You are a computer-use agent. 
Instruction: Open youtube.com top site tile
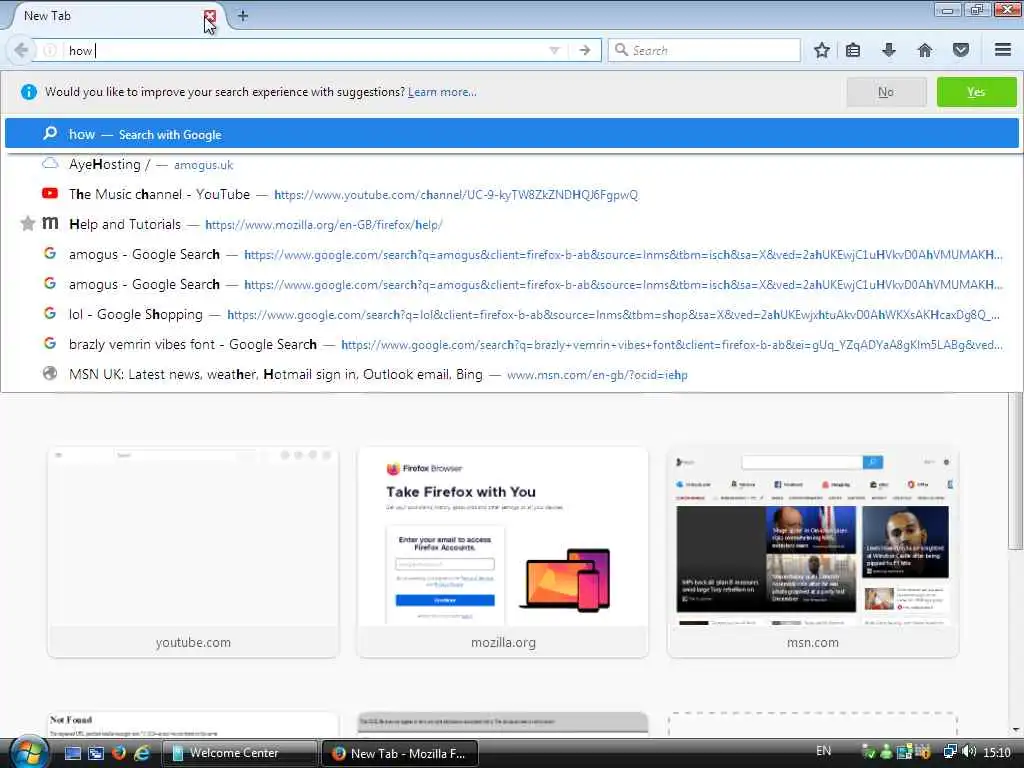coord(193,552)
